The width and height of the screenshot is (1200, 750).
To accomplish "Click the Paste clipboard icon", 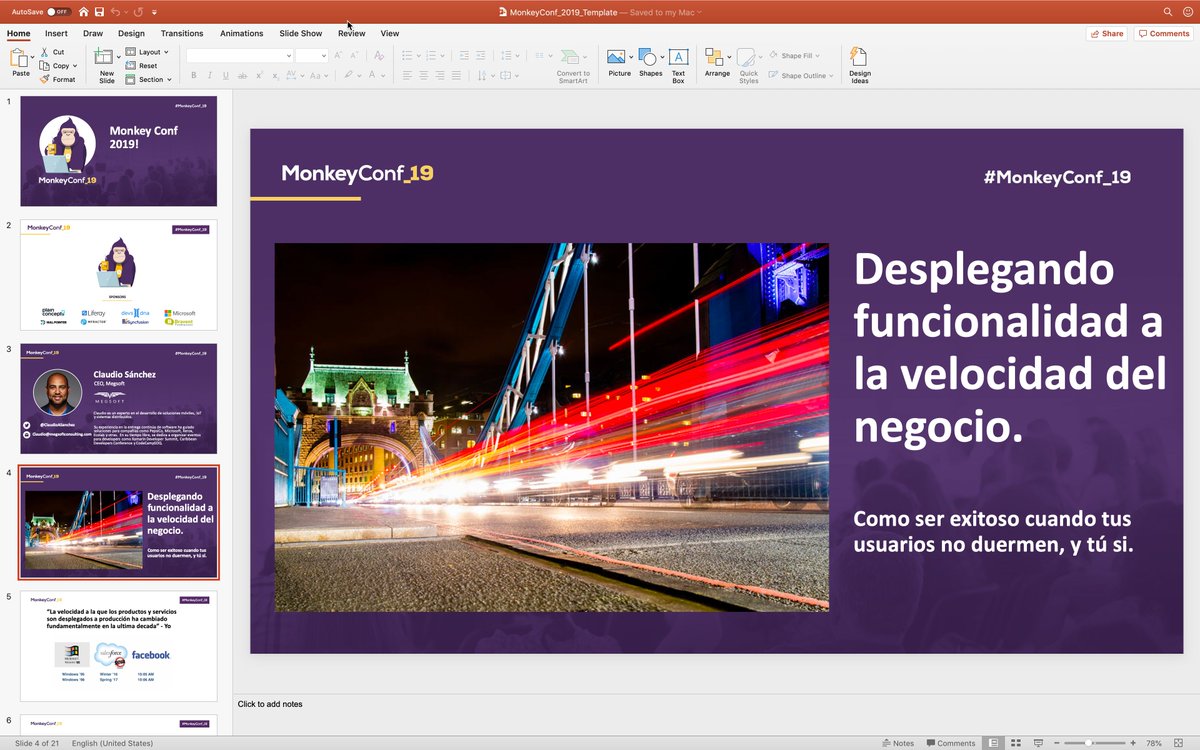I will [20, 57].
